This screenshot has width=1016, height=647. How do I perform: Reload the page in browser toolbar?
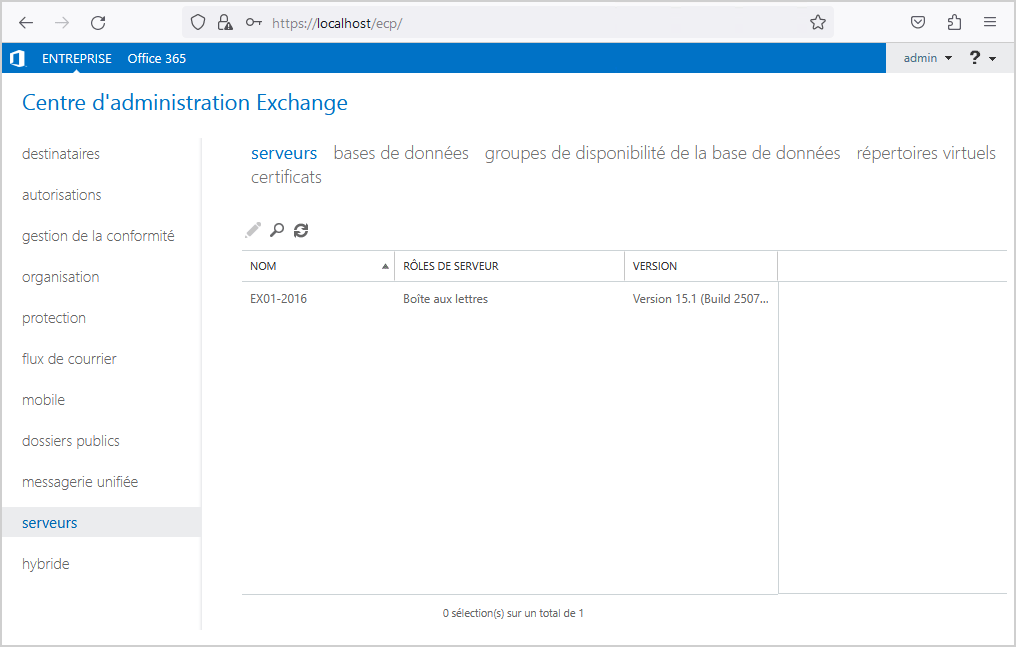(x=98, y=22)
